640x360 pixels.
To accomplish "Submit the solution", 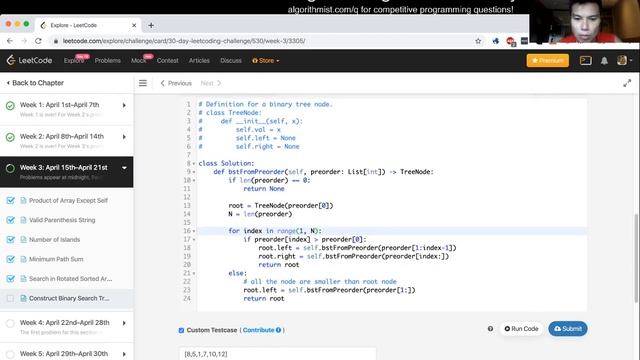I will point(568,329).
